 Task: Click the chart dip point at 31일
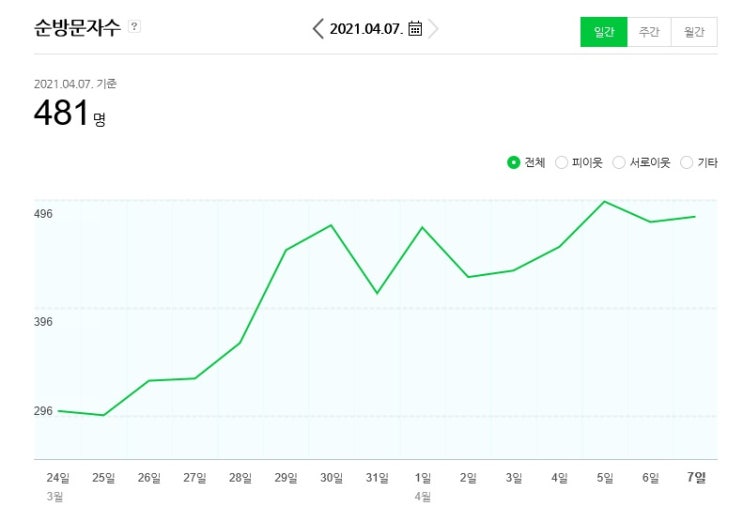[377, 293]
